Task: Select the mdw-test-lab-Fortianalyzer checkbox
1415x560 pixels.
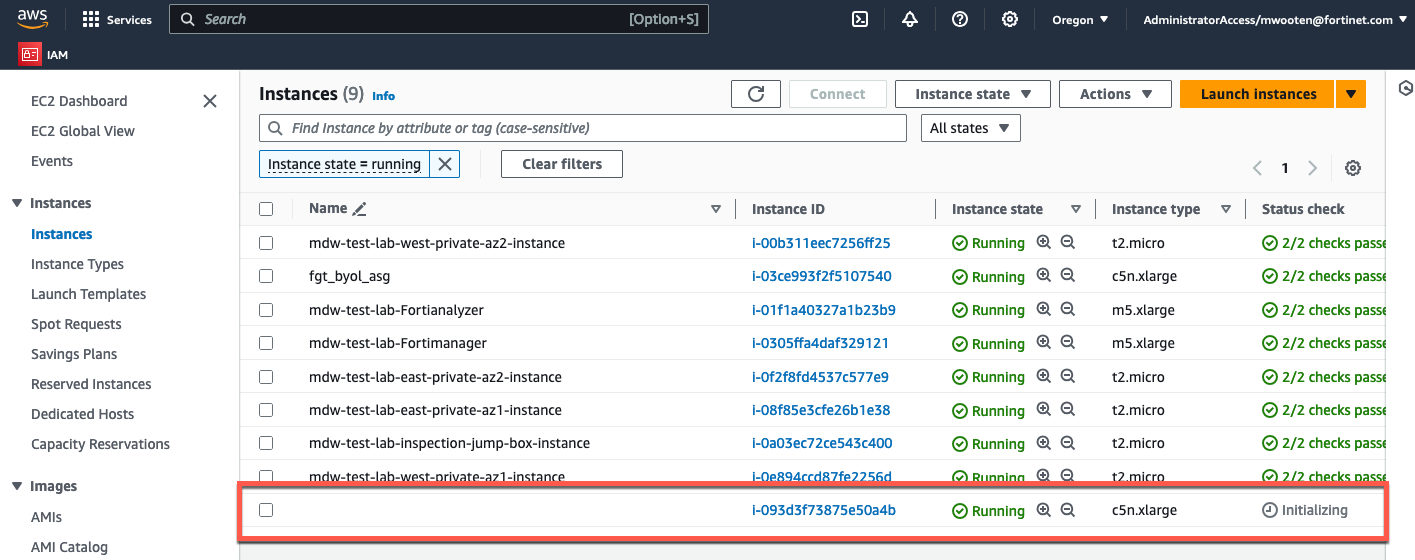Action: pyautogui.click(x=266, y=310)
